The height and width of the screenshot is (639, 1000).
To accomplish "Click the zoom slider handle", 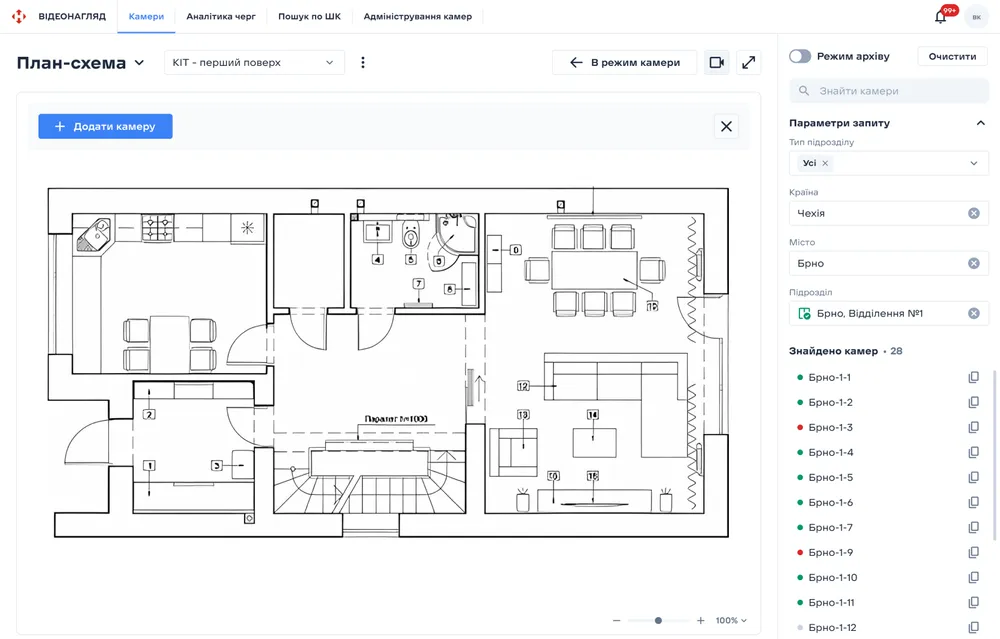I will point(658,621).
